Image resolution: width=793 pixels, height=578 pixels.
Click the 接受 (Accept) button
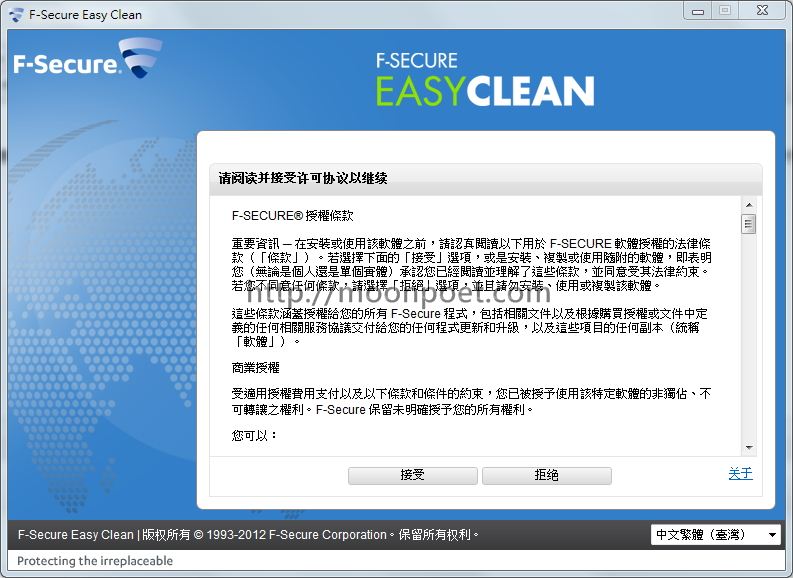coord(413,475)
